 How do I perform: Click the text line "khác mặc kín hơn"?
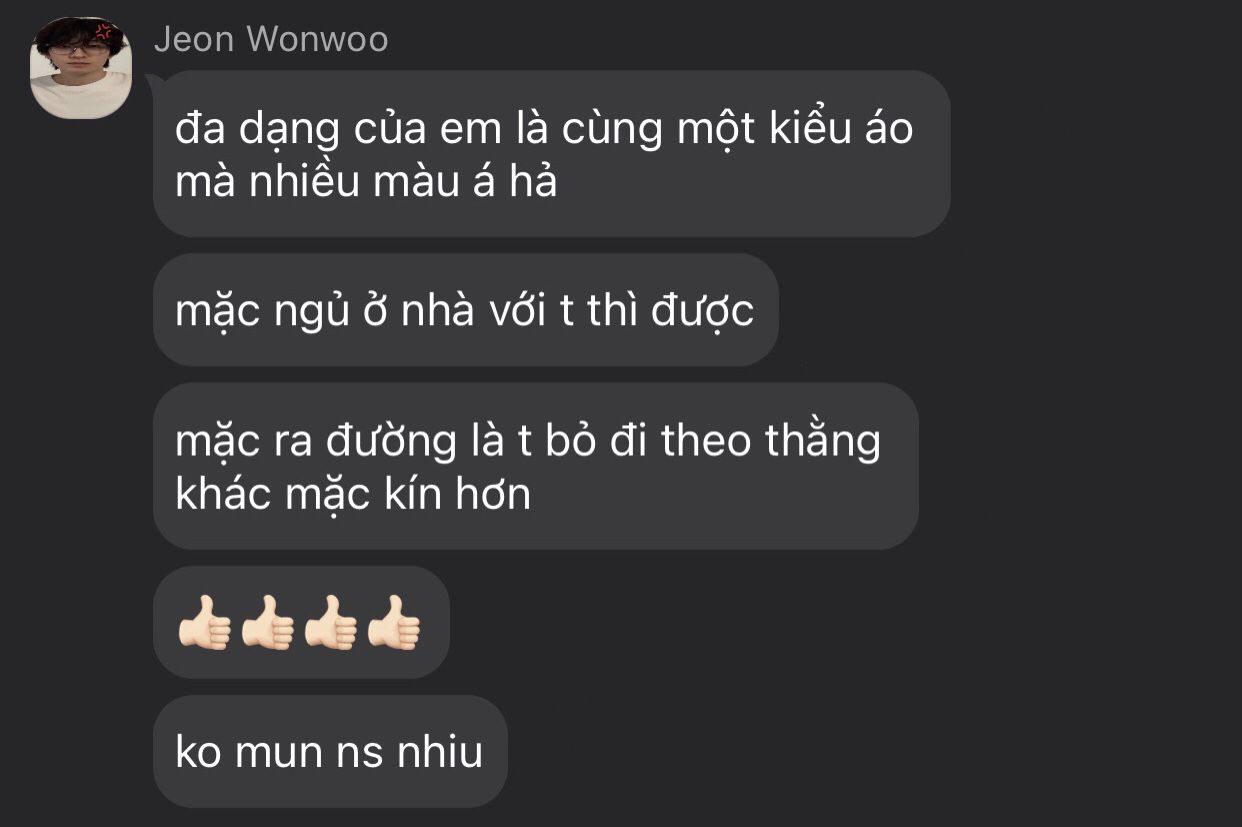(353, 494)
